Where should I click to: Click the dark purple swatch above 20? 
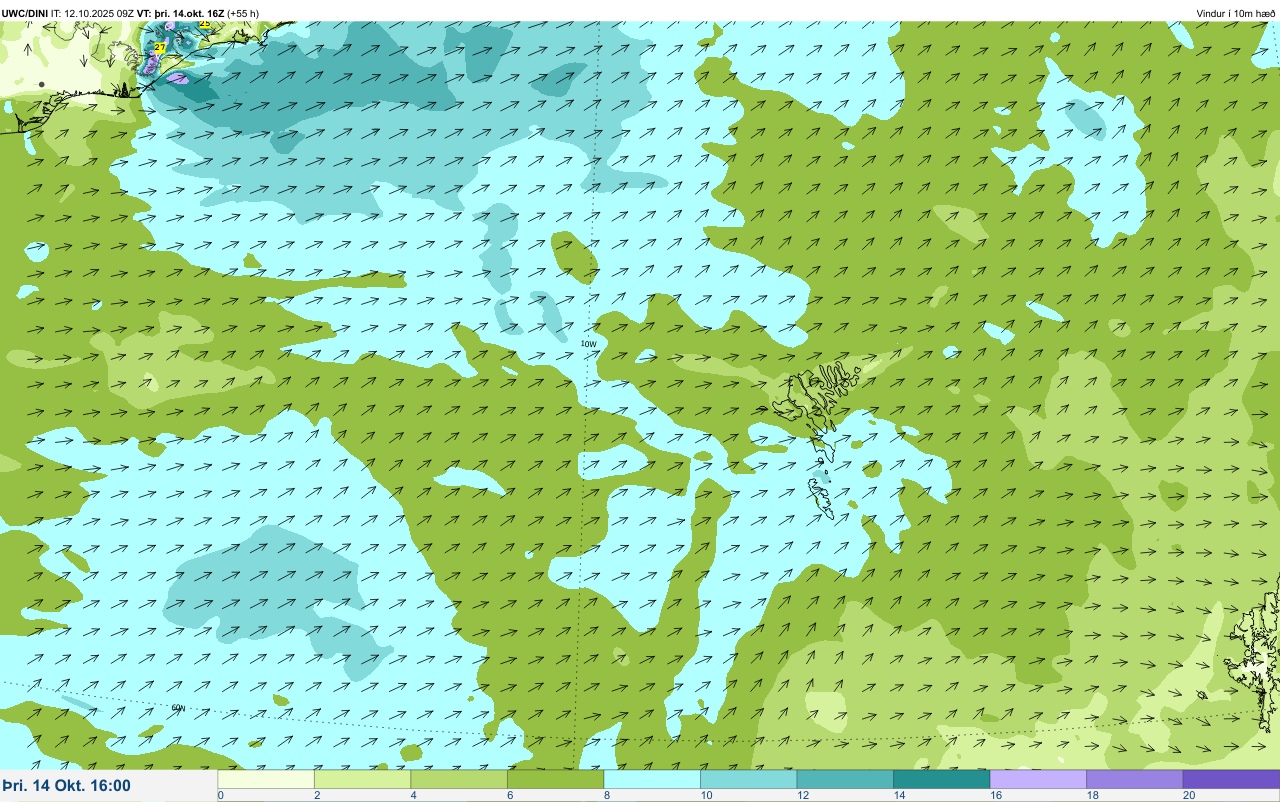(1231, 779)
